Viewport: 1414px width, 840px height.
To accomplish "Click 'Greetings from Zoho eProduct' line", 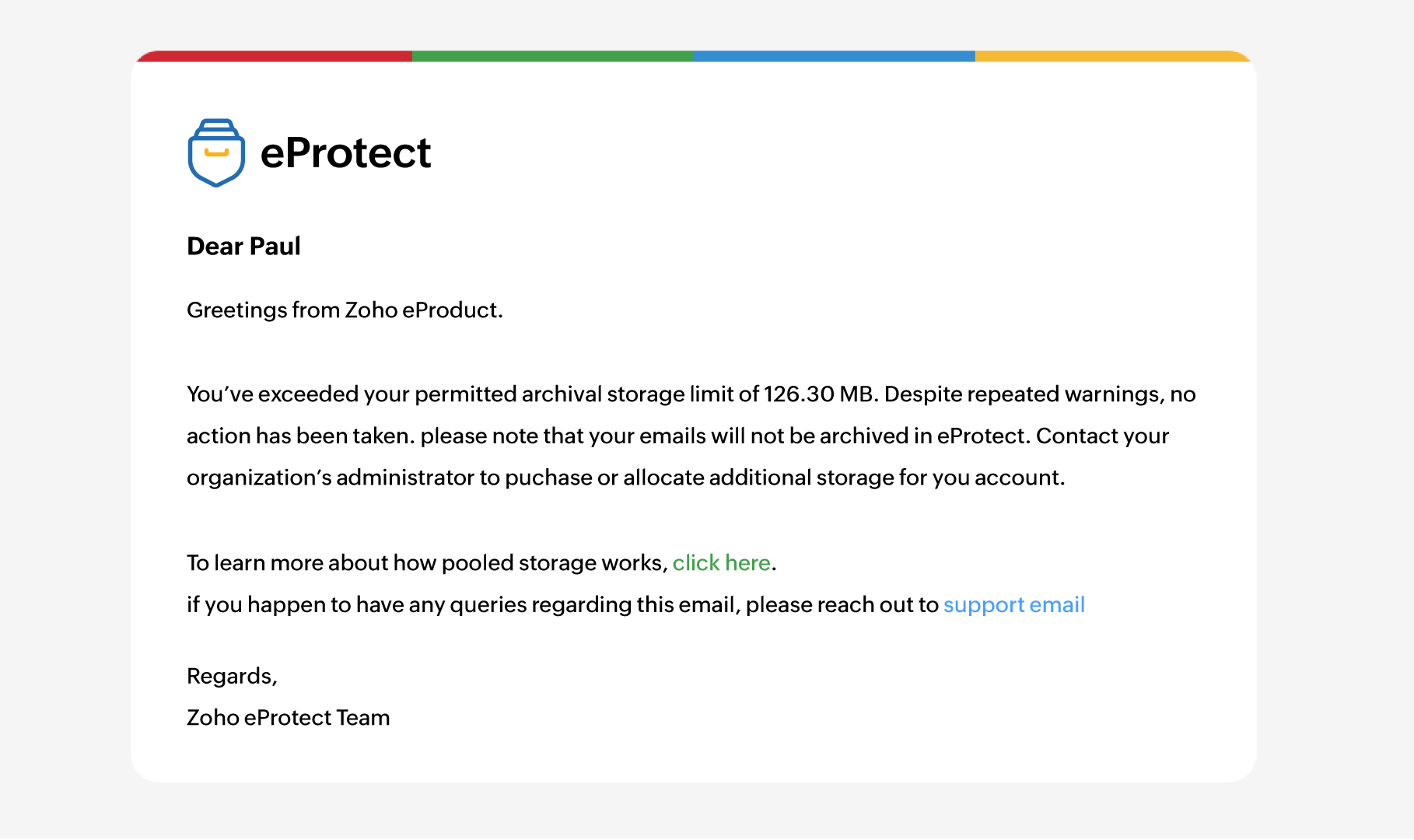I will click(345, 310).
